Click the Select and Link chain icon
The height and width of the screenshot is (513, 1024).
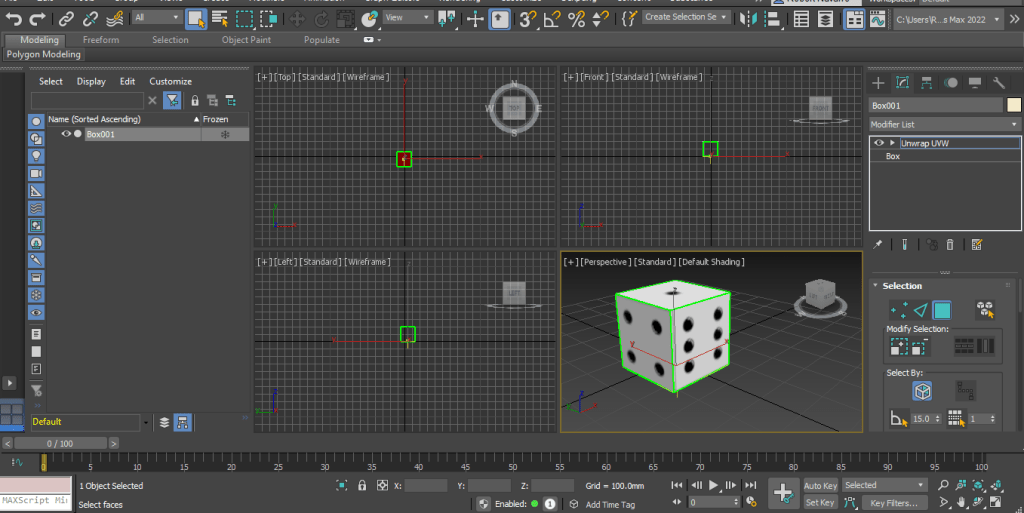point(65,18)
